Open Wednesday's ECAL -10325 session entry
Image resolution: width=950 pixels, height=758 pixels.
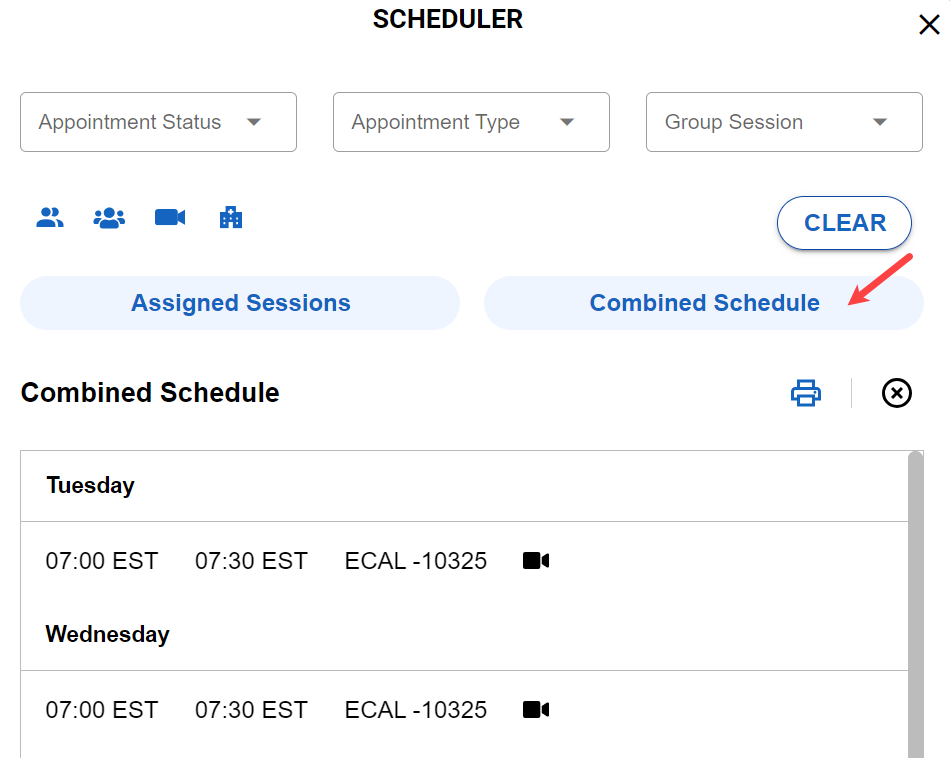pos(416,710)
